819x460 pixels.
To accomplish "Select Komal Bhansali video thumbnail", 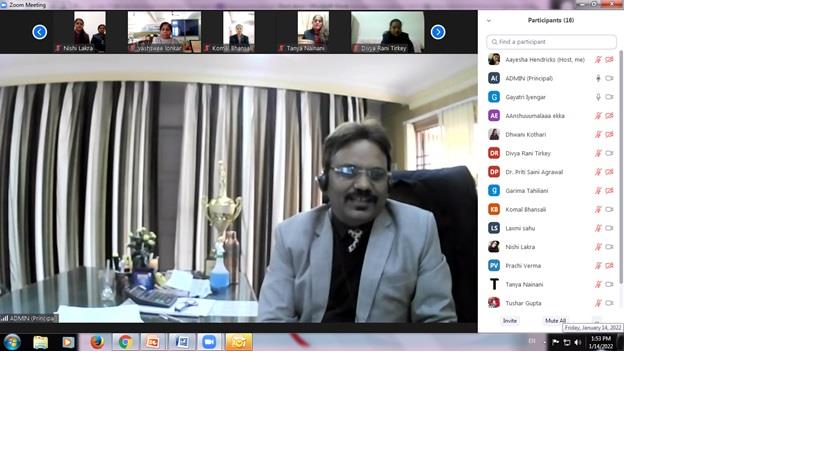I will point(228,32).
